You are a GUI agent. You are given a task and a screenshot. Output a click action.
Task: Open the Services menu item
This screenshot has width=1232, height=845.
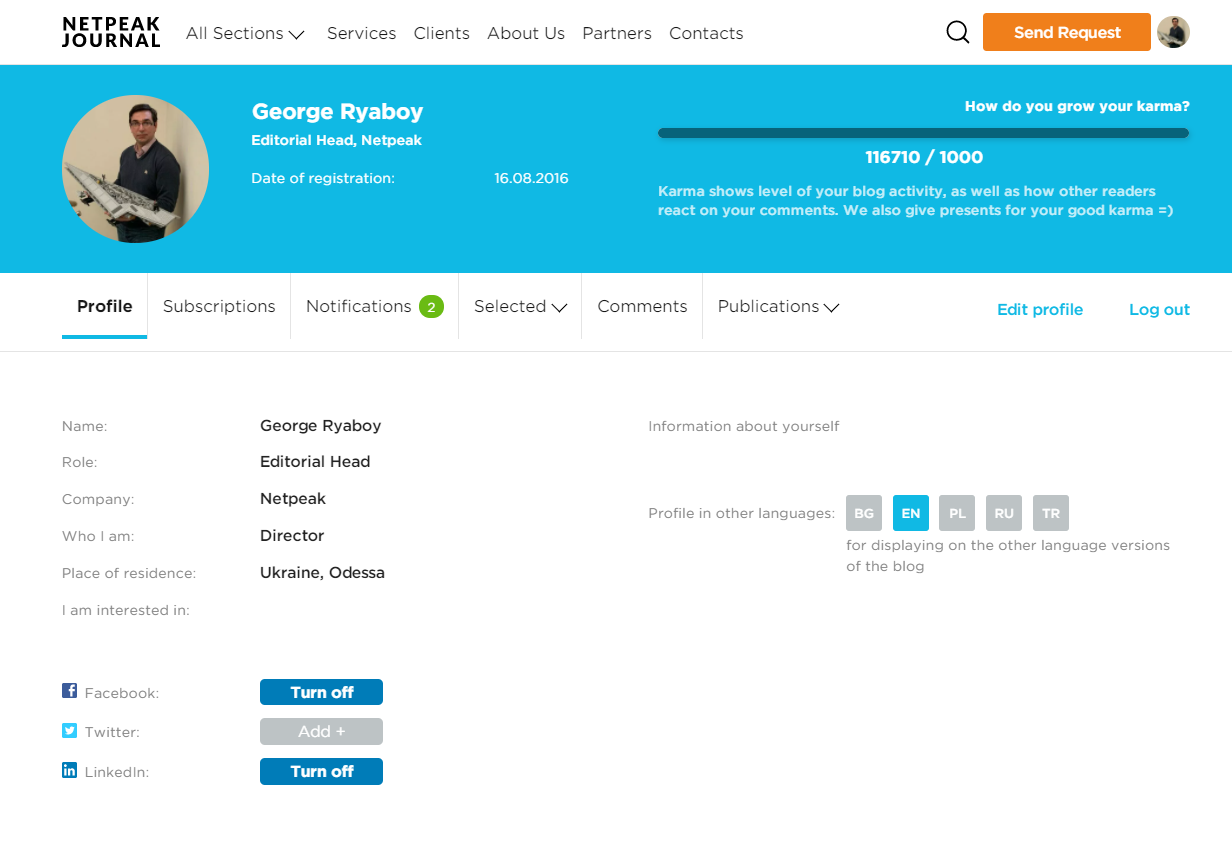[x=361, y=33]
